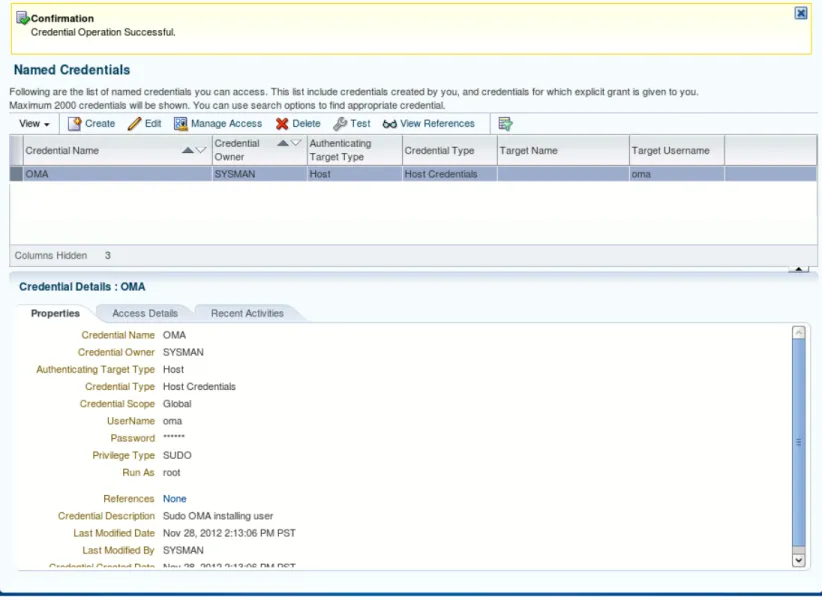Image resolution: width=822 pixels, height=600 pixels.
Task: Open Manage Access via its label
Action: 226,124
